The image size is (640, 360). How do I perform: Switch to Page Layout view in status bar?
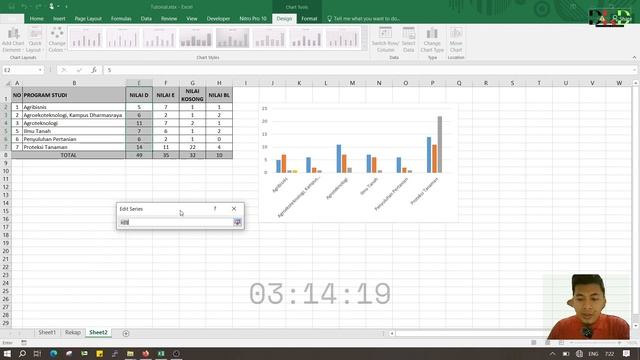coord(547,343)
